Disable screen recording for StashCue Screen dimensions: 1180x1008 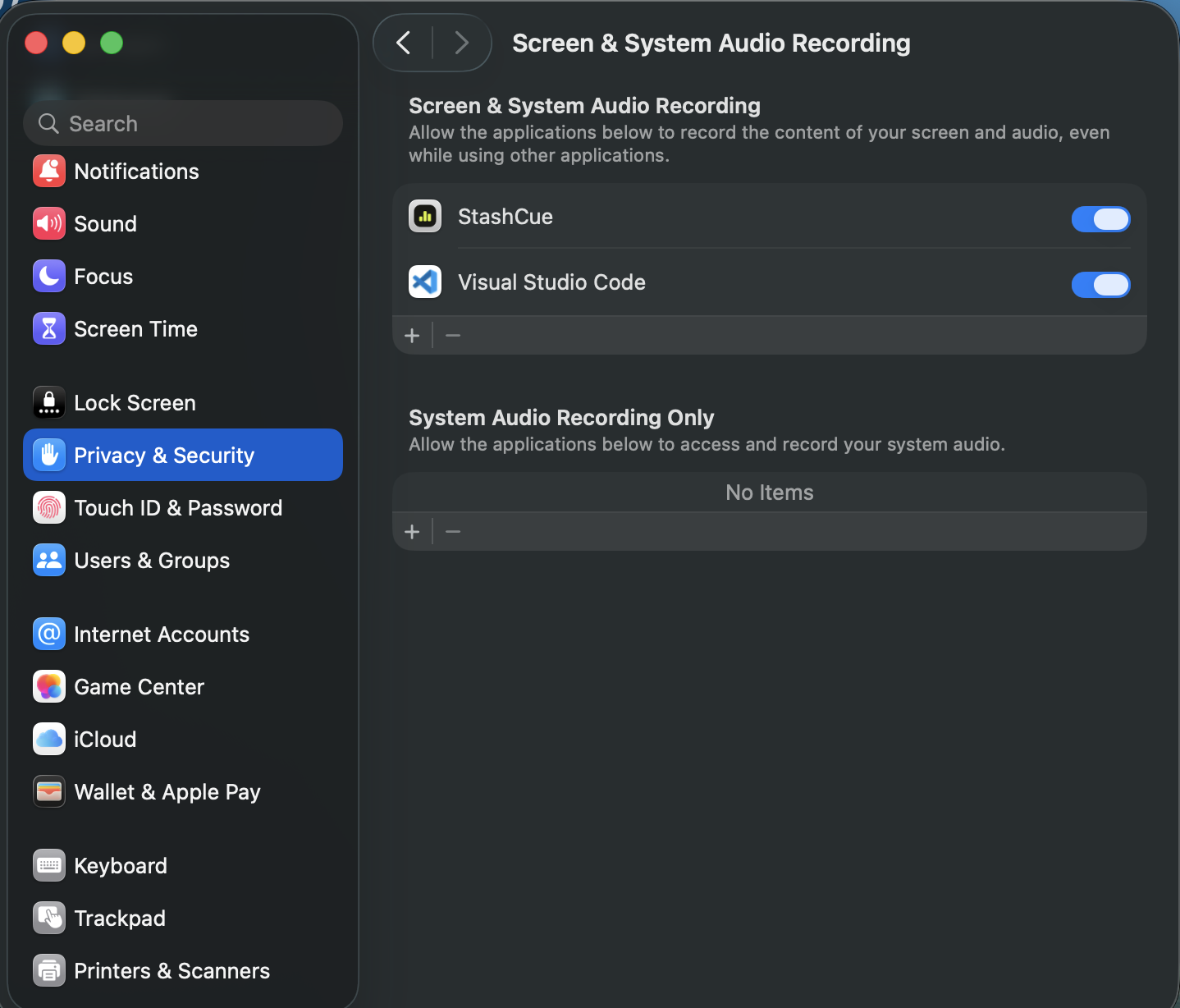(x=1100, y=219)
